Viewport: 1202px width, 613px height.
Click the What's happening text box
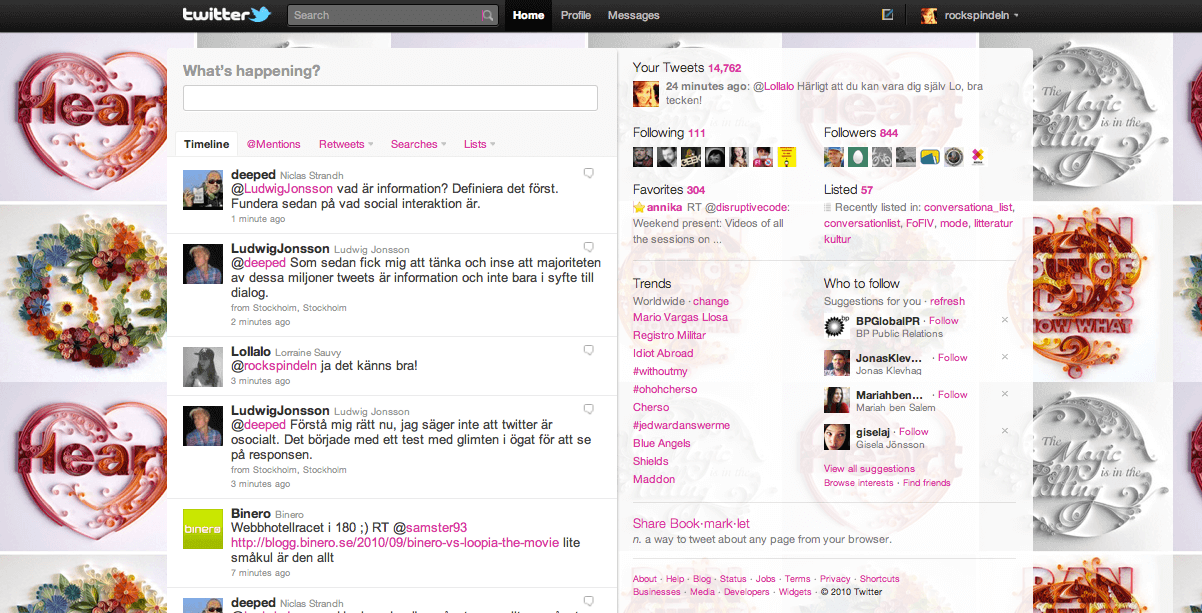pyautogui.click(x=390, y=98)
